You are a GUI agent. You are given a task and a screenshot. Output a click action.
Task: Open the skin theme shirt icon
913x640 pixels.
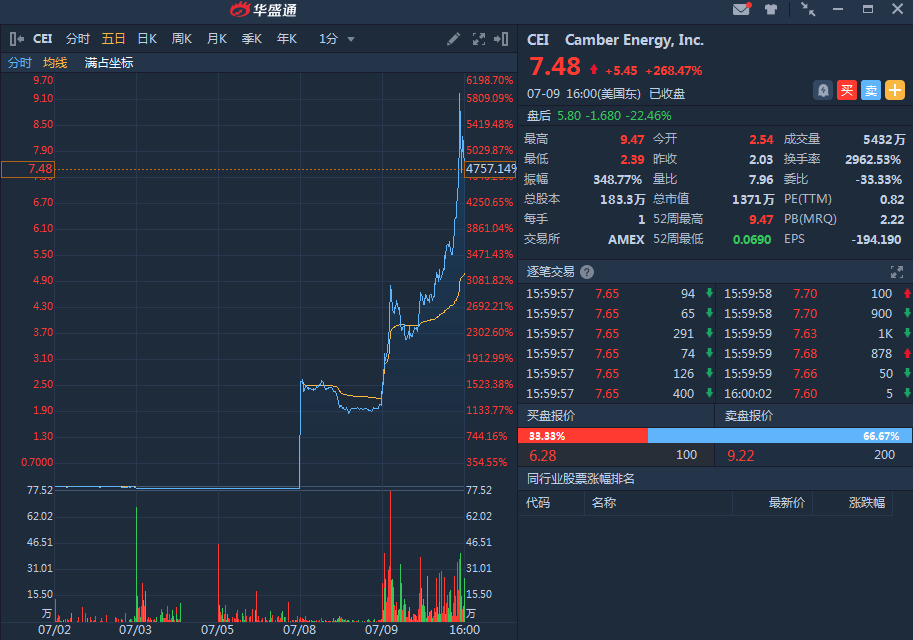point(771,9)
